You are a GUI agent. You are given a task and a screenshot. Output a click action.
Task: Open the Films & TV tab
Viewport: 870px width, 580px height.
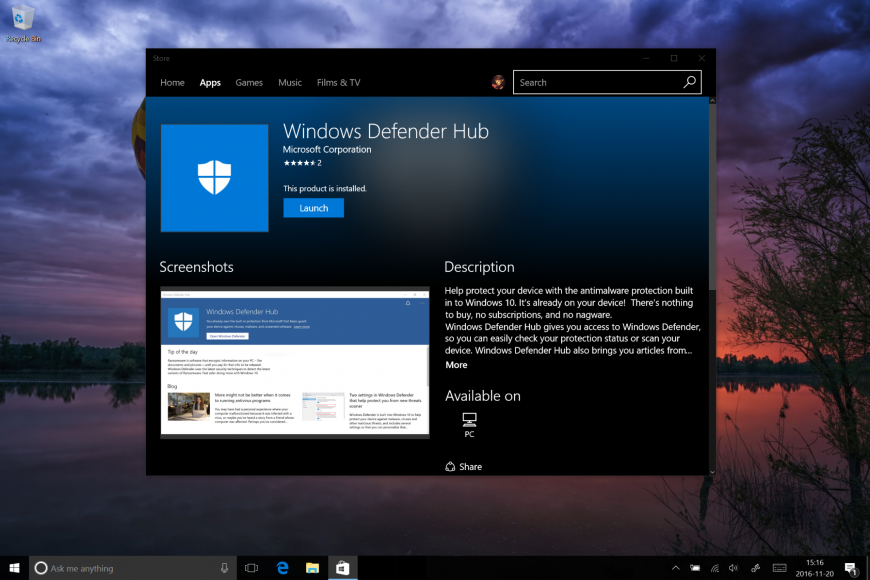338,83
